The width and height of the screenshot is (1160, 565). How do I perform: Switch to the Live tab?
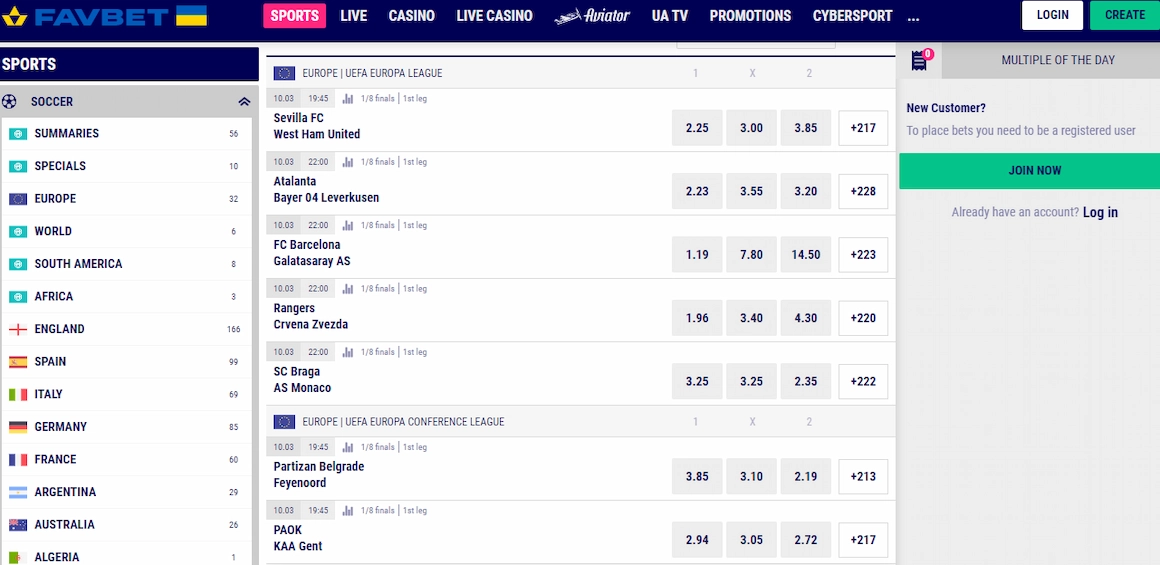[x=354, y=16]
